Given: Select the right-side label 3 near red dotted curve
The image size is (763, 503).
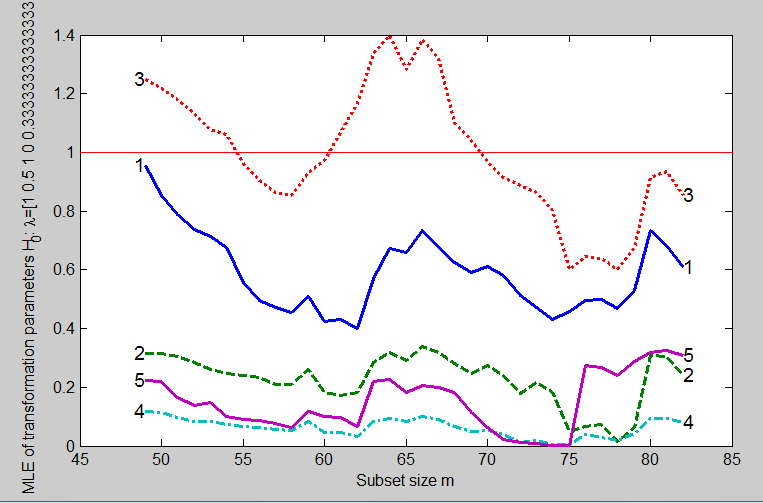Looking at the screenshot, I should tap(689, 196).
